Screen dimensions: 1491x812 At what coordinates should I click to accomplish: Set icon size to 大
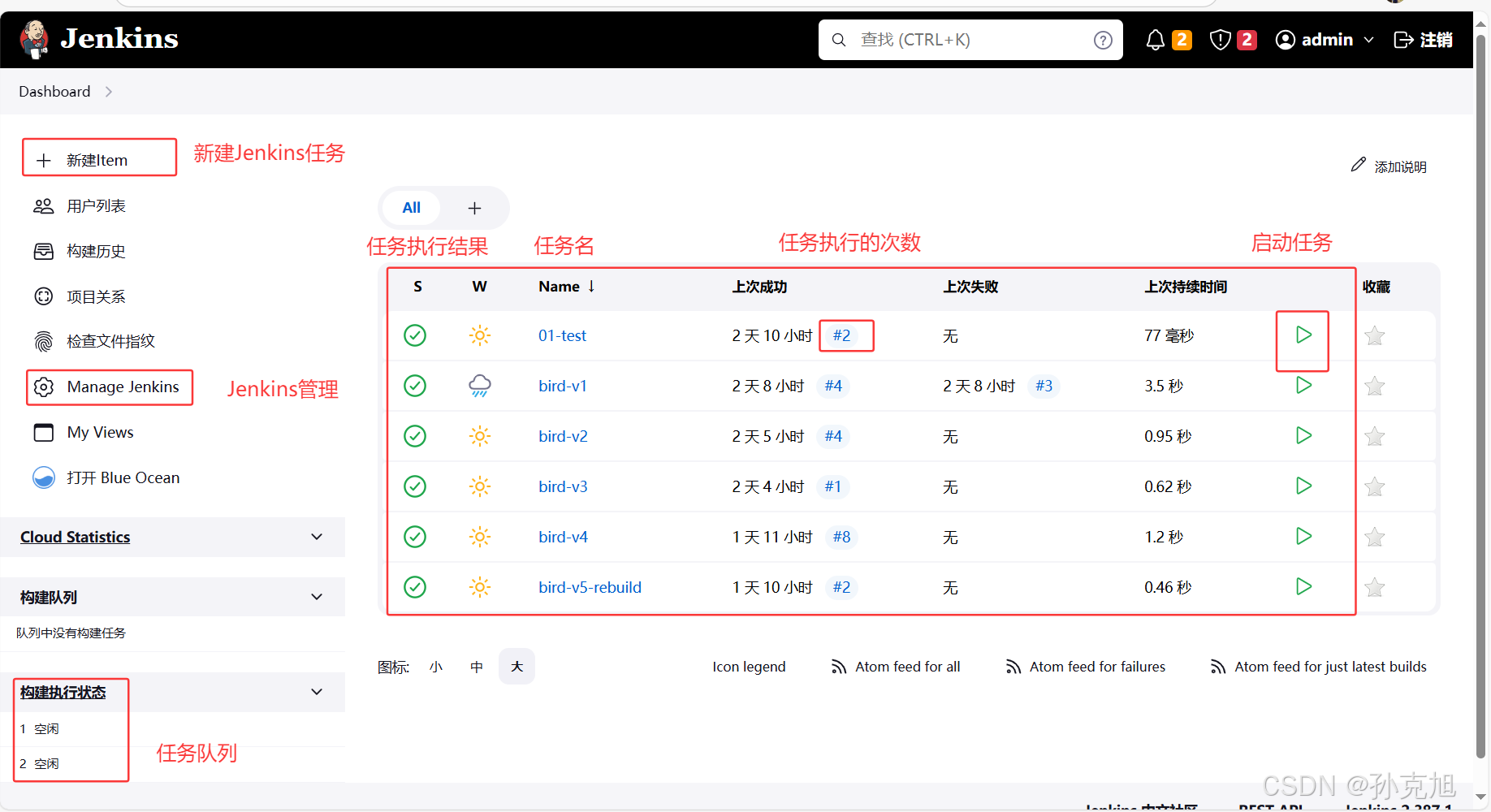[516, 667]
